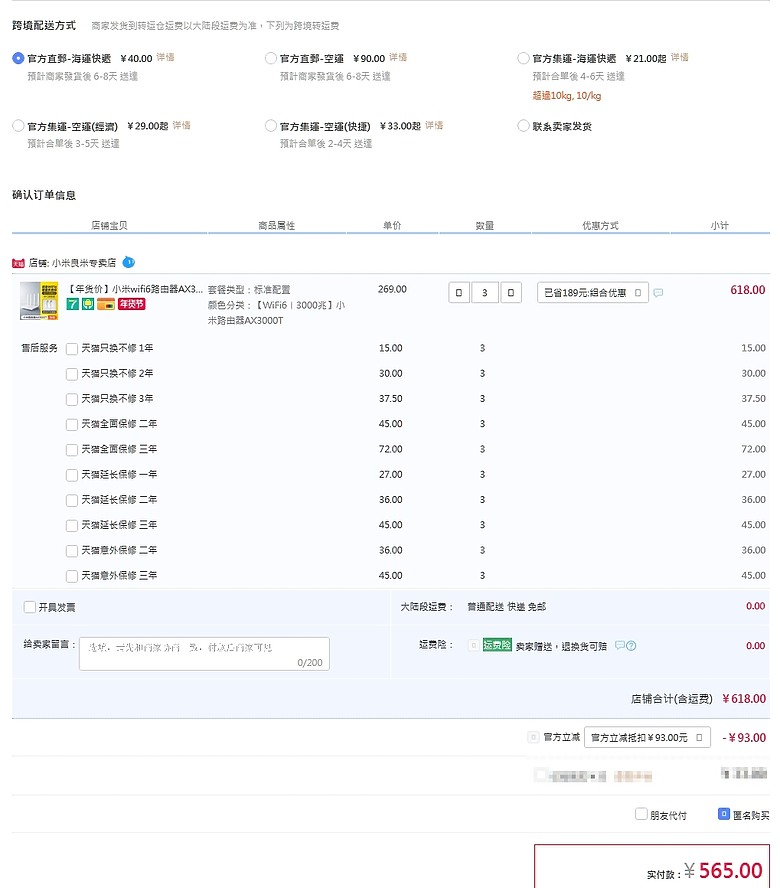
Task: Click the help question mark icon for shipping insurance
Action: click(631, 646)
